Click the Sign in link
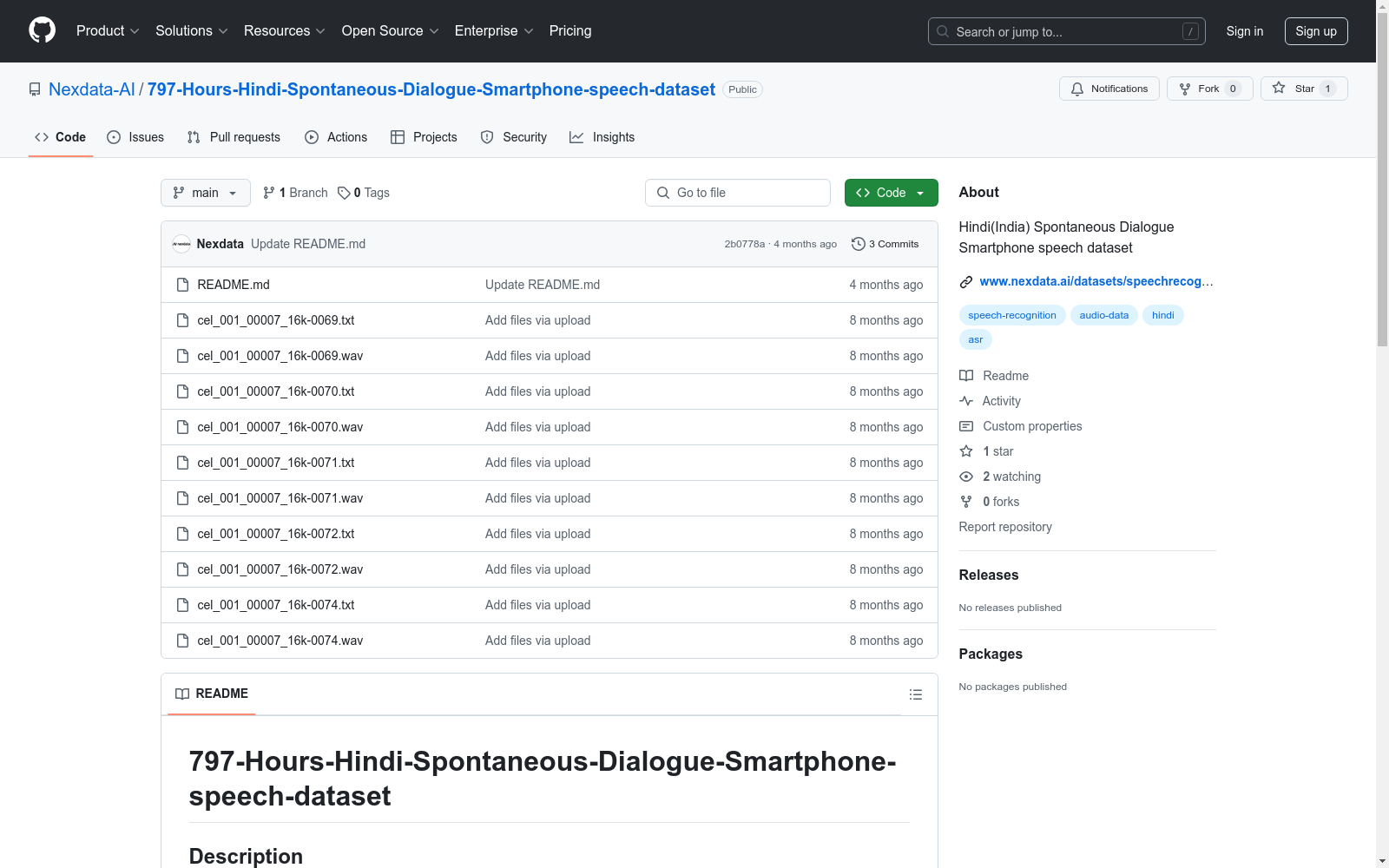Screen dimensions: 1389x868 tap(1245, 31)
